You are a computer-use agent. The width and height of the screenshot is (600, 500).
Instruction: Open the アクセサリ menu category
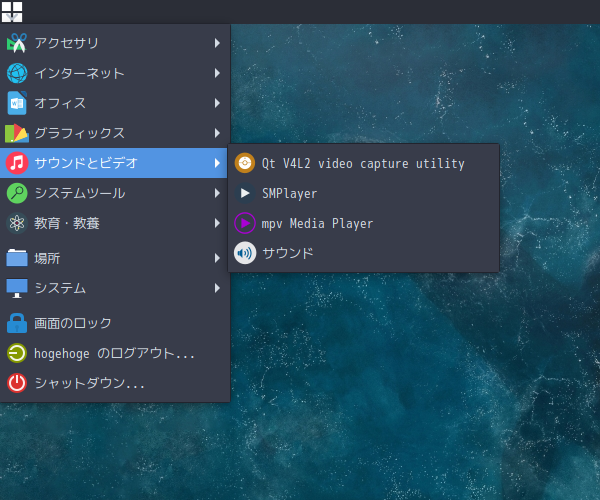(x=115, y=43)
